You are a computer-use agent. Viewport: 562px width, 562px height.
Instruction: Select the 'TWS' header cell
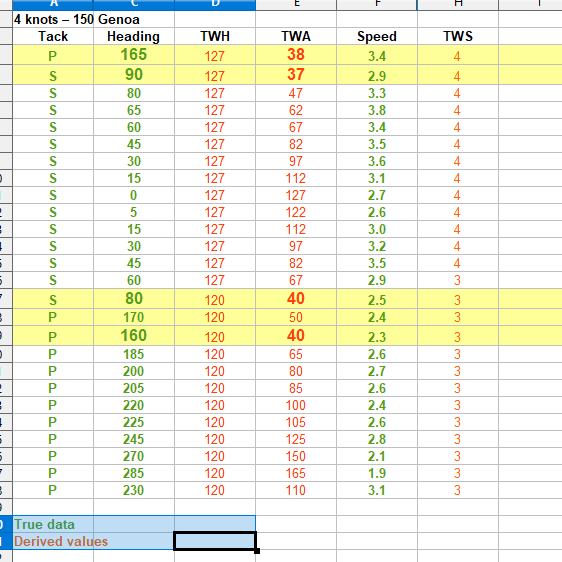point(458,36)
